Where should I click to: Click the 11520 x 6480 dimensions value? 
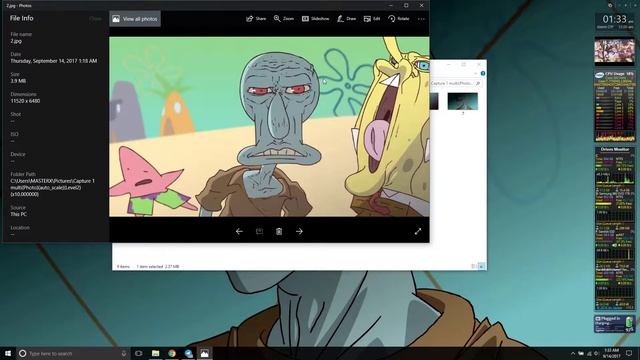point(25,101)
